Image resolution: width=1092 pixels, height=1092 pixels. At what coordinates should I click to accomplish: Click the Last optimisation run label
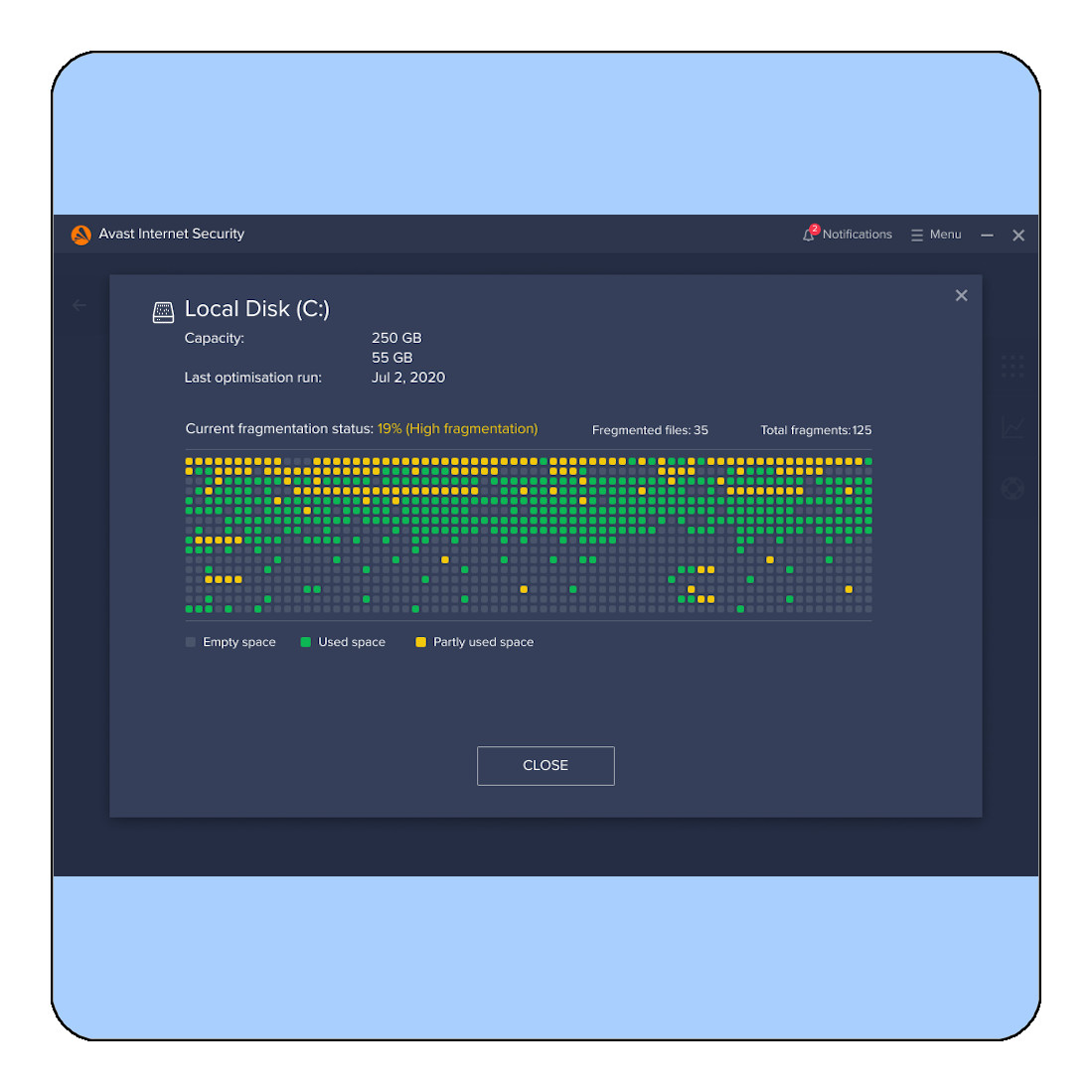coord(252,378)
